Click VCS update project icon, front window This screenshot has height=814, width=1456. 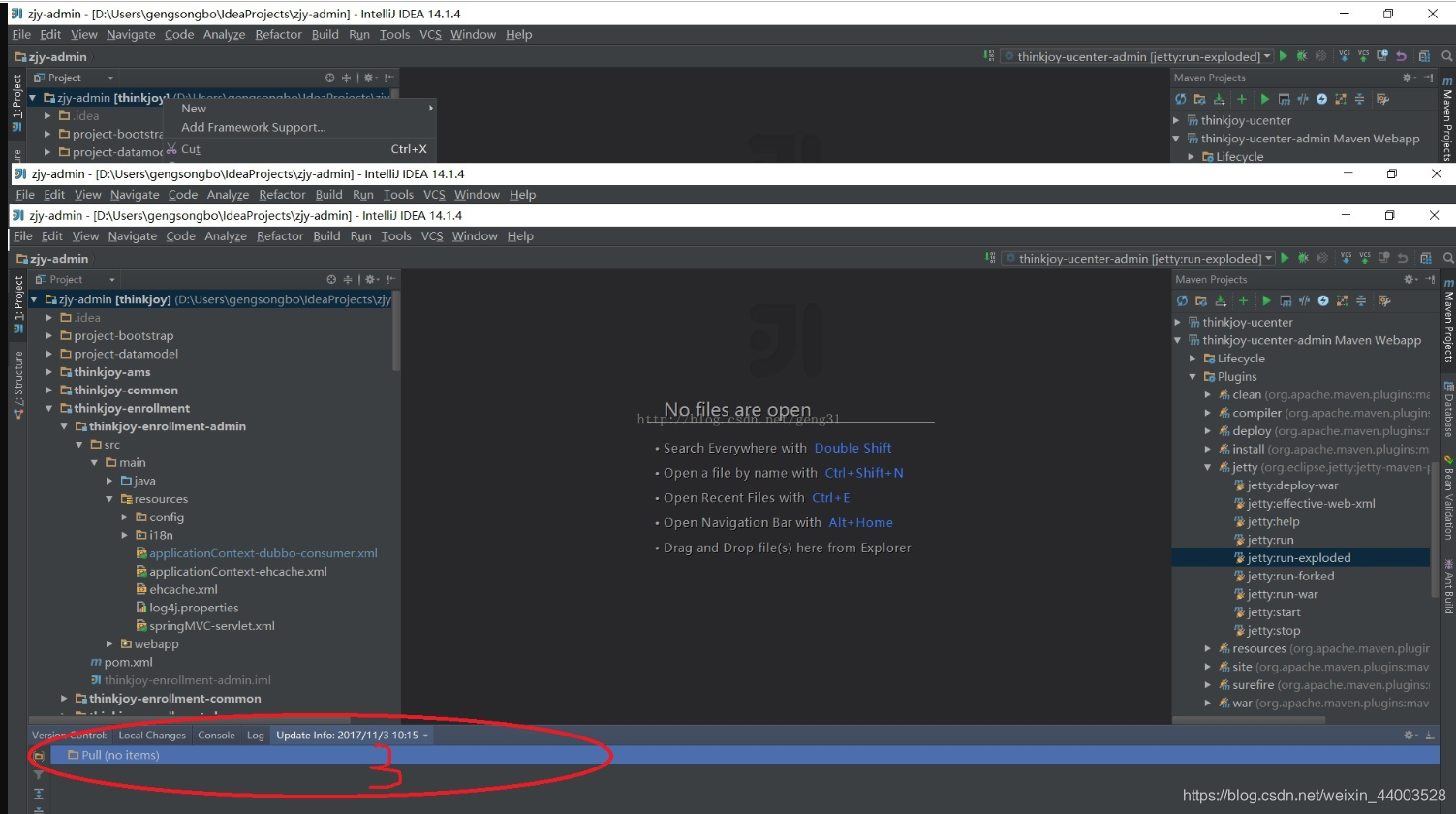pyautogui.click(x=1346, y=258)
